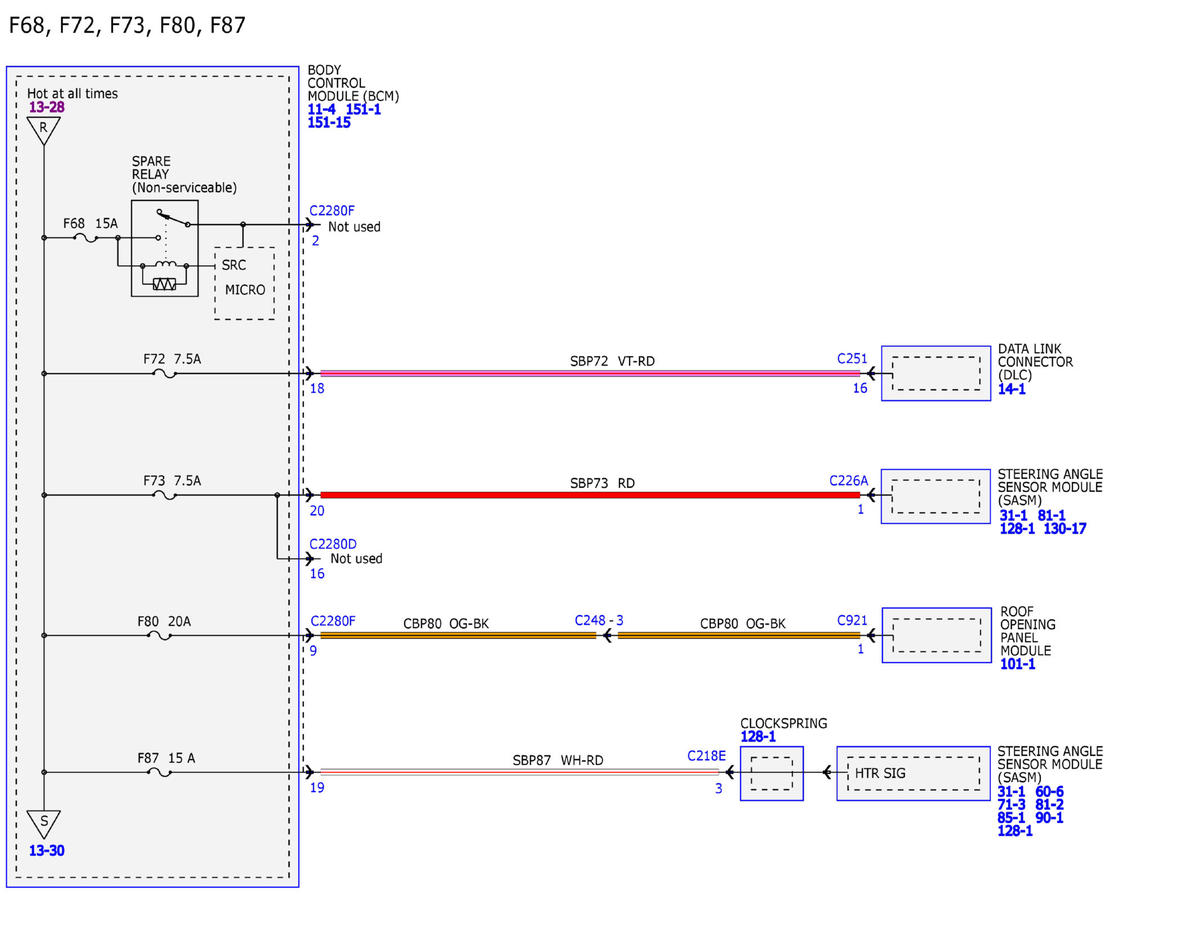Open the Roof Opening Panel 101-1 link
The image size is (1200, 927).
pyautogui.click(x=1018, y=664)
